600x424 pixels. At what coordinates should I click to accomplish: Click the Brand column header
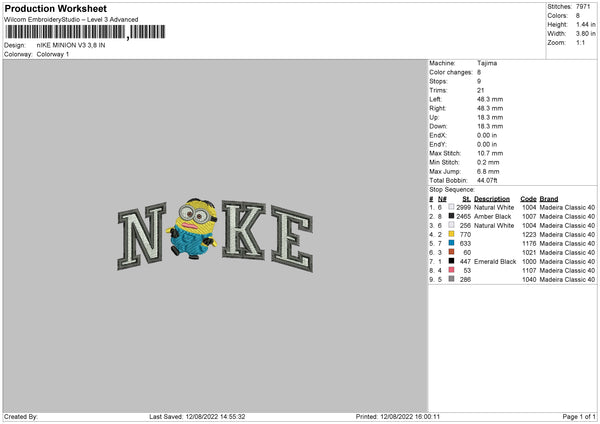click(x=549, y=199)
